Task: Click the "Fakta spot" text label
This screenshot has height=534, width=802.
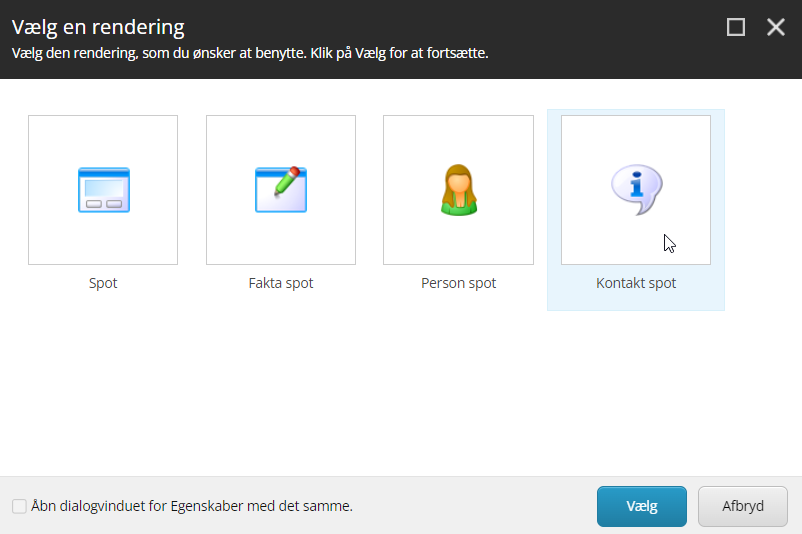Action: pyautogui.click(x=281, y=283)
